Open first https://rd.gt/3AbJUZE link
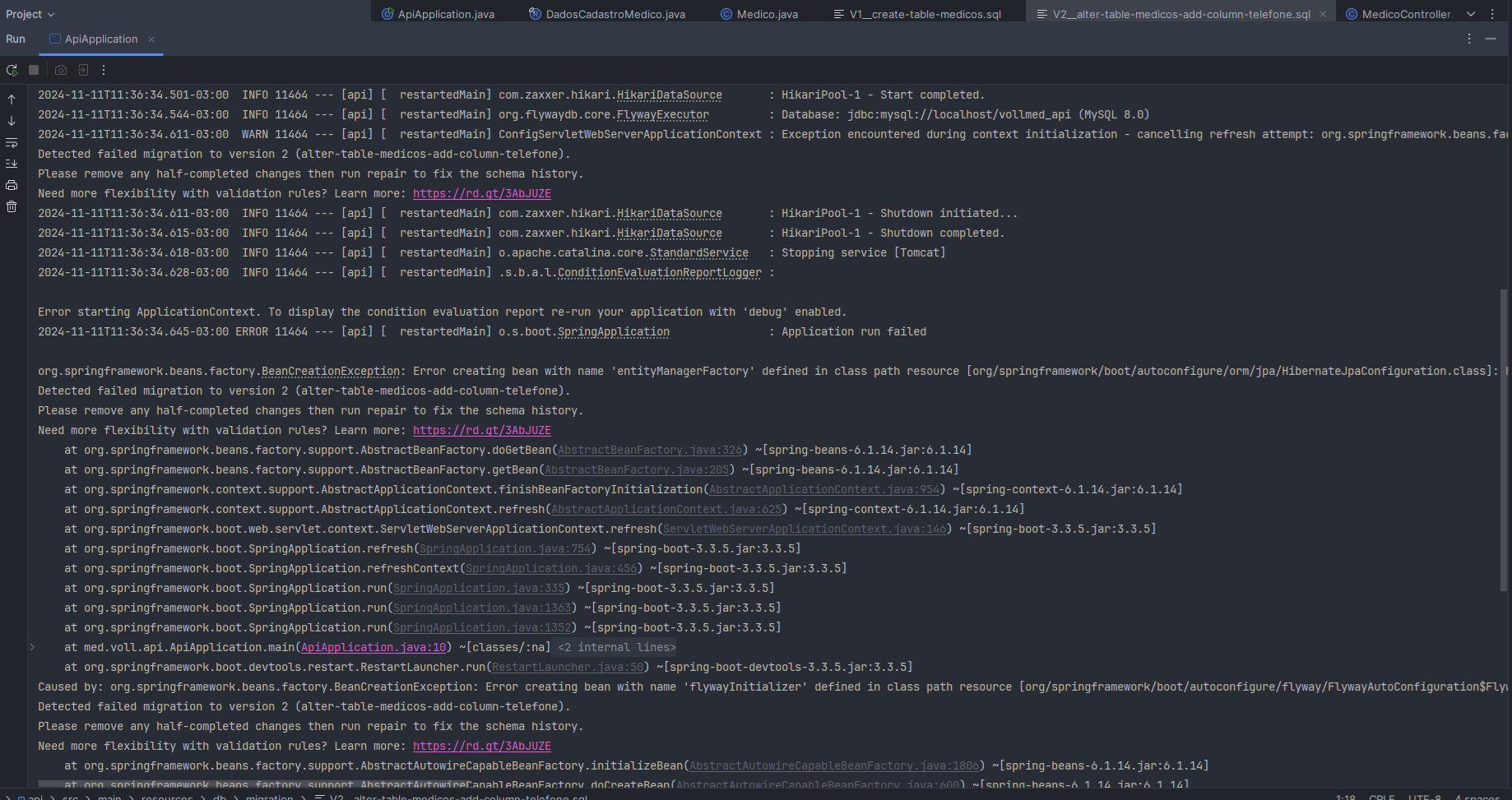The width and height of the screenshot is (1512, 800). (x=482, y=193)
